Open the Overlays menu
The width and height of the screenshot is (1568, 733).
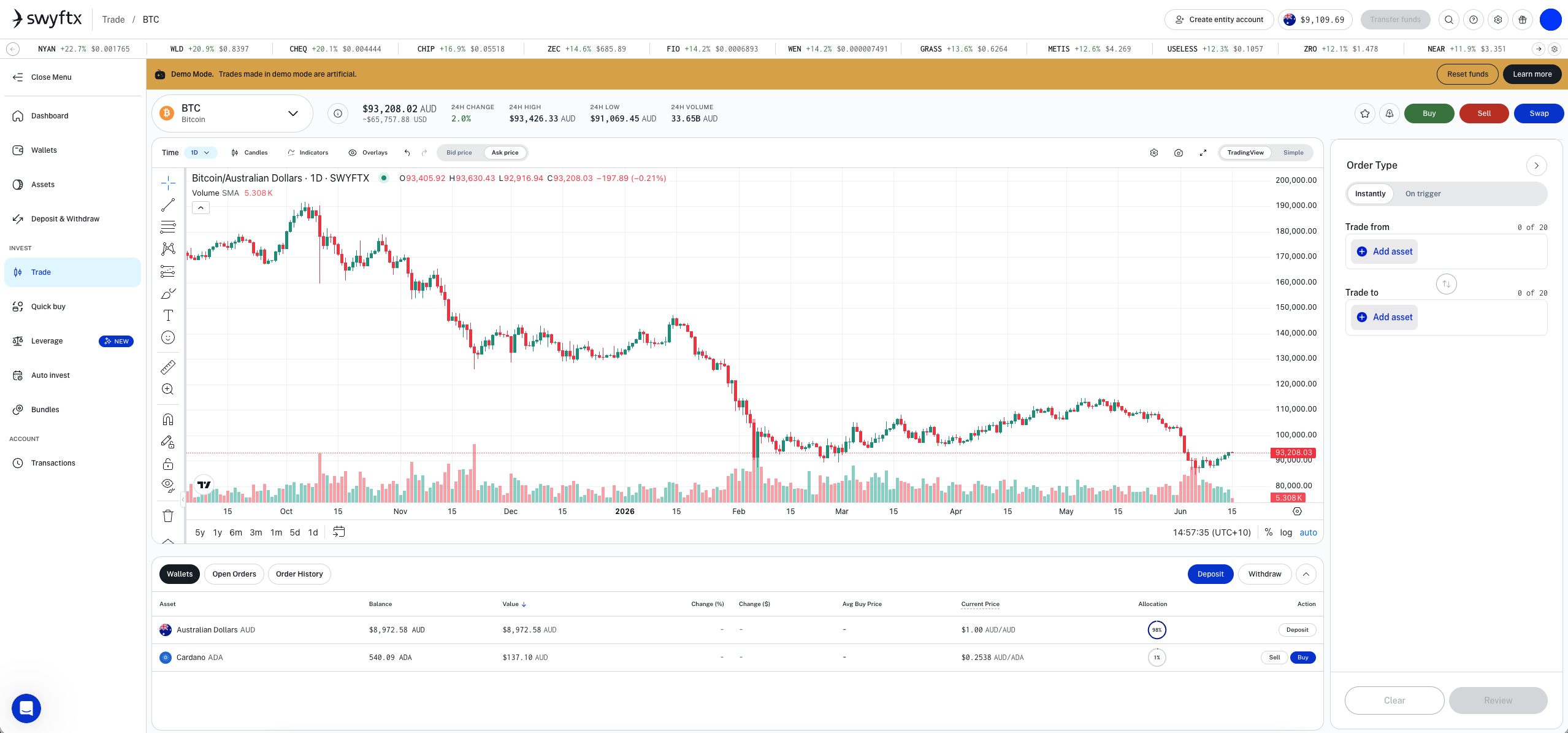368,153
